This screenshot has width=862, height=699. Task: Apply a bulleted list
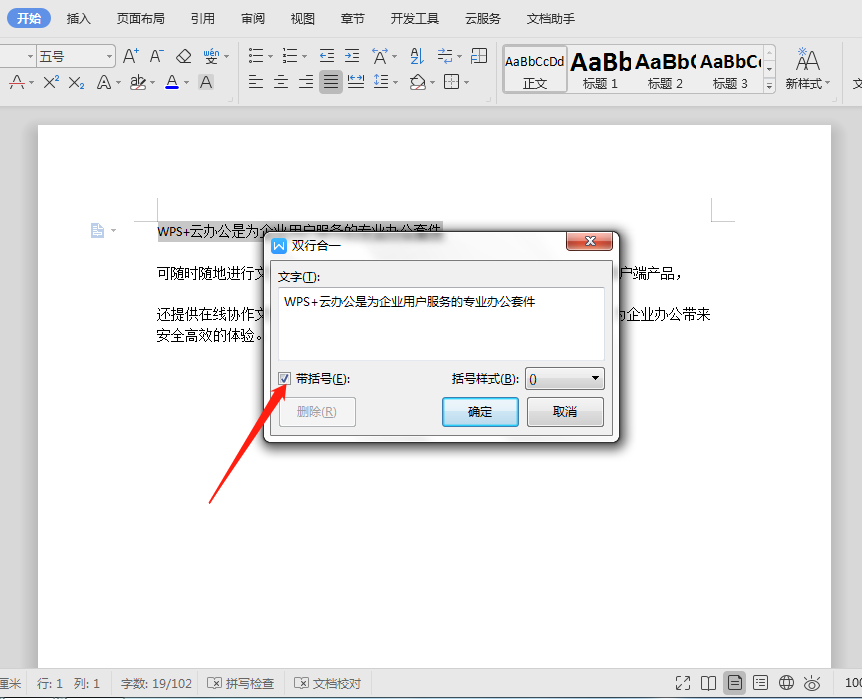(x=256, y=56)
